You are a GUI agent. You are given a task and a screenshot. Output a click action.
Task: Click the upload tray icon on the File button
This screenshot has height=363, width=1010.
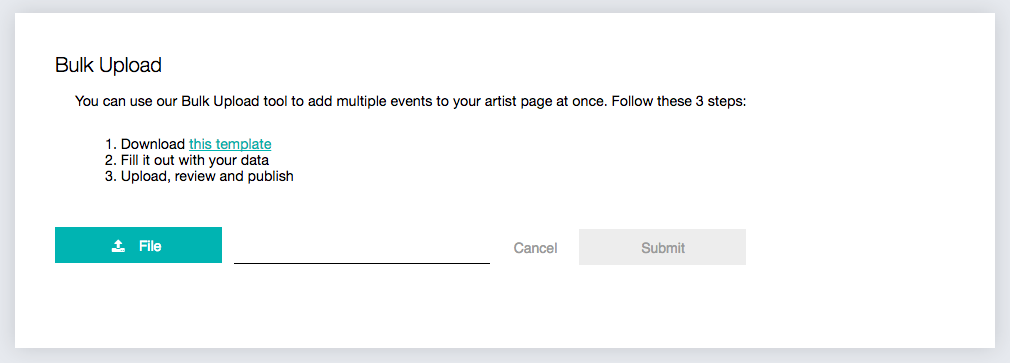coord(118,245)
